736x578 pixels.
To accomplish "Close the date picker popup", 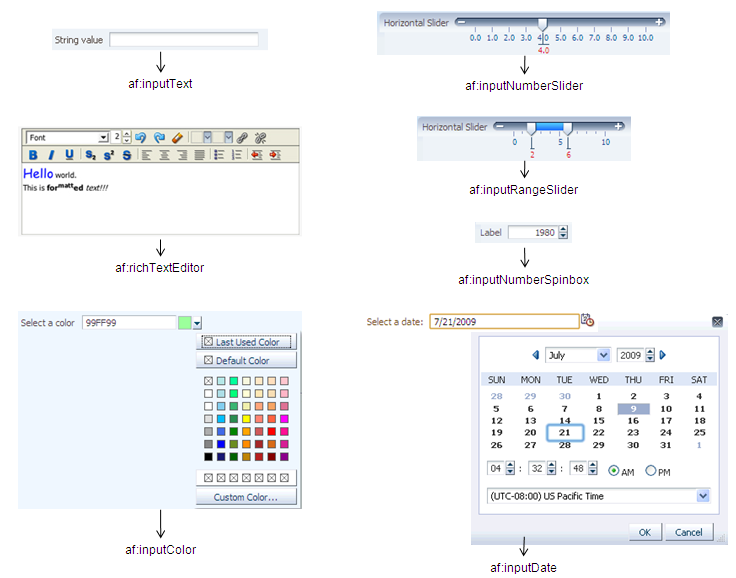I will point(717,322).
